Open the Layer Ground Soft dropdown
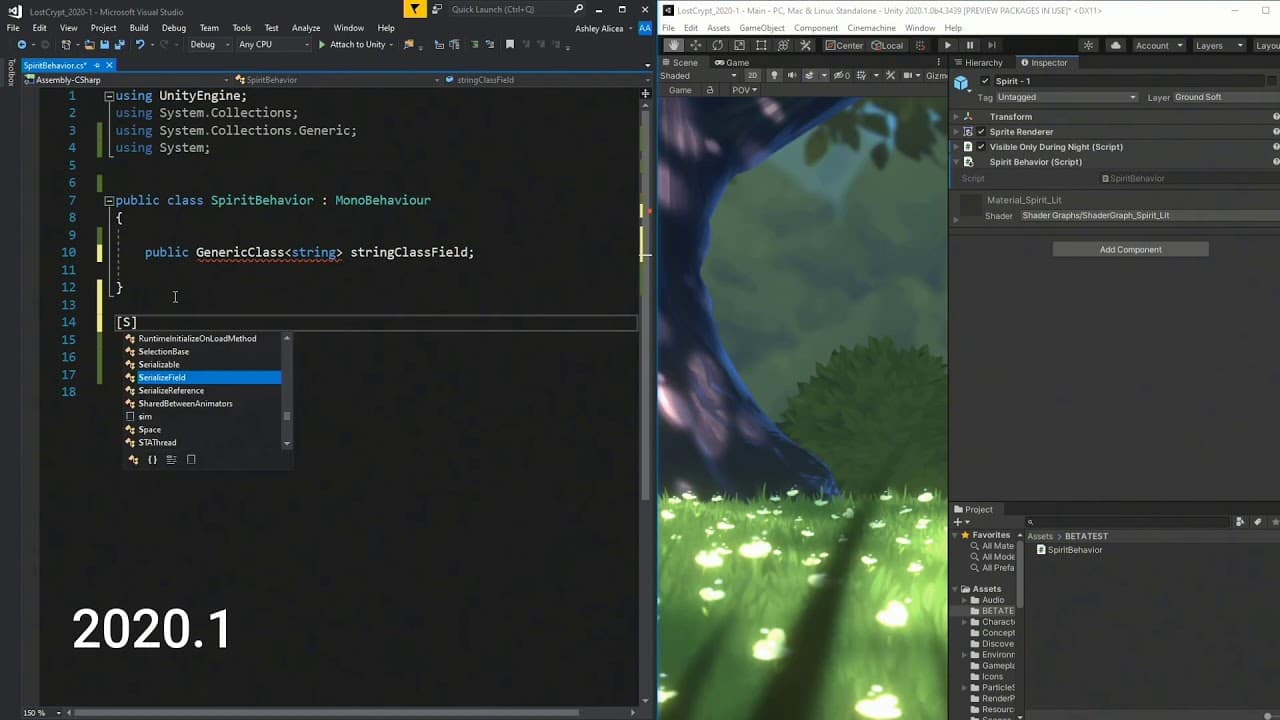Viewport: 1280px width, 720px height. 1225,97
